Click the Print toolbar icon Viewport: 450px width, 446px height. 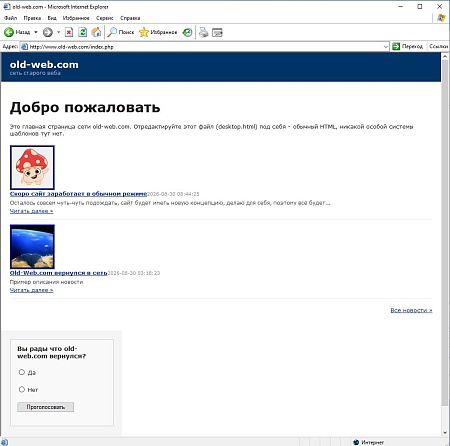click(203, 32)
